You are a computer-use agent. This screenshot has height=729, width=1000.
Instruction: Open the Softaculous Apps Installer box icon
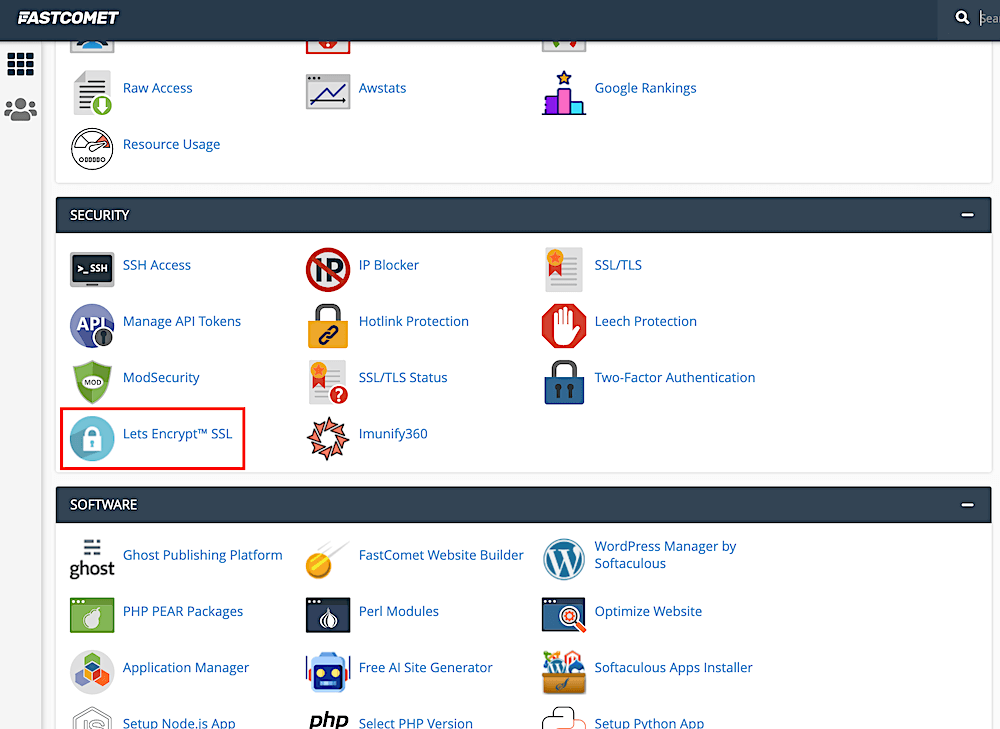564,672
